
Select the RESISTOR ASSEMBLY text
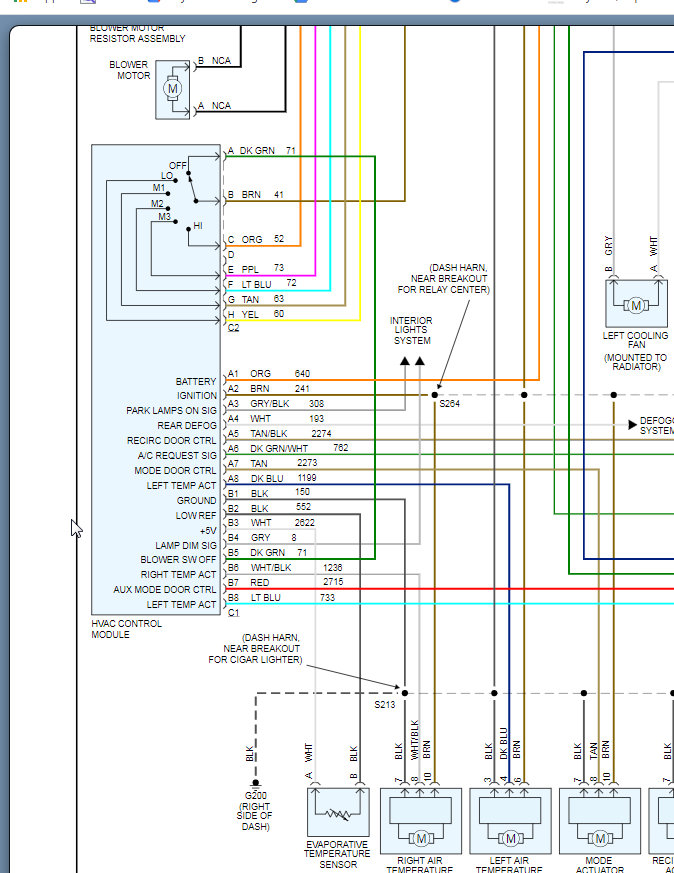137,38
